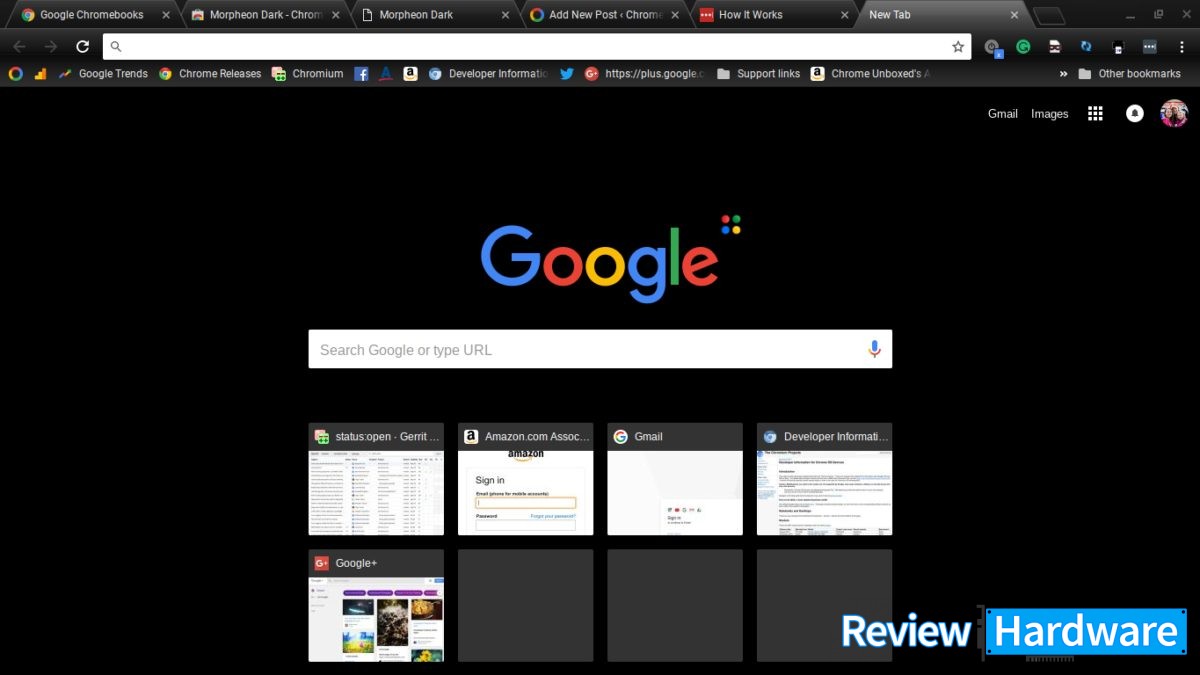Click the masked face extension icon
Screen dimensions: 1200x675
[1054, 46]
